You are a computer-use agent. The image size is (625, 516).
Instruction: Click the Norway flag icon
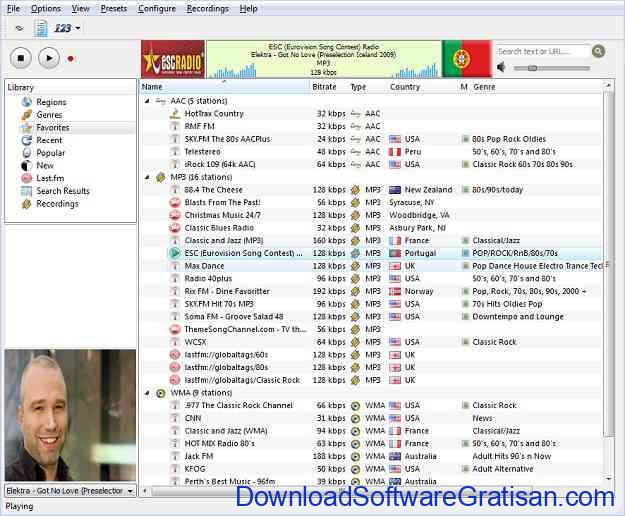[395, 291]
